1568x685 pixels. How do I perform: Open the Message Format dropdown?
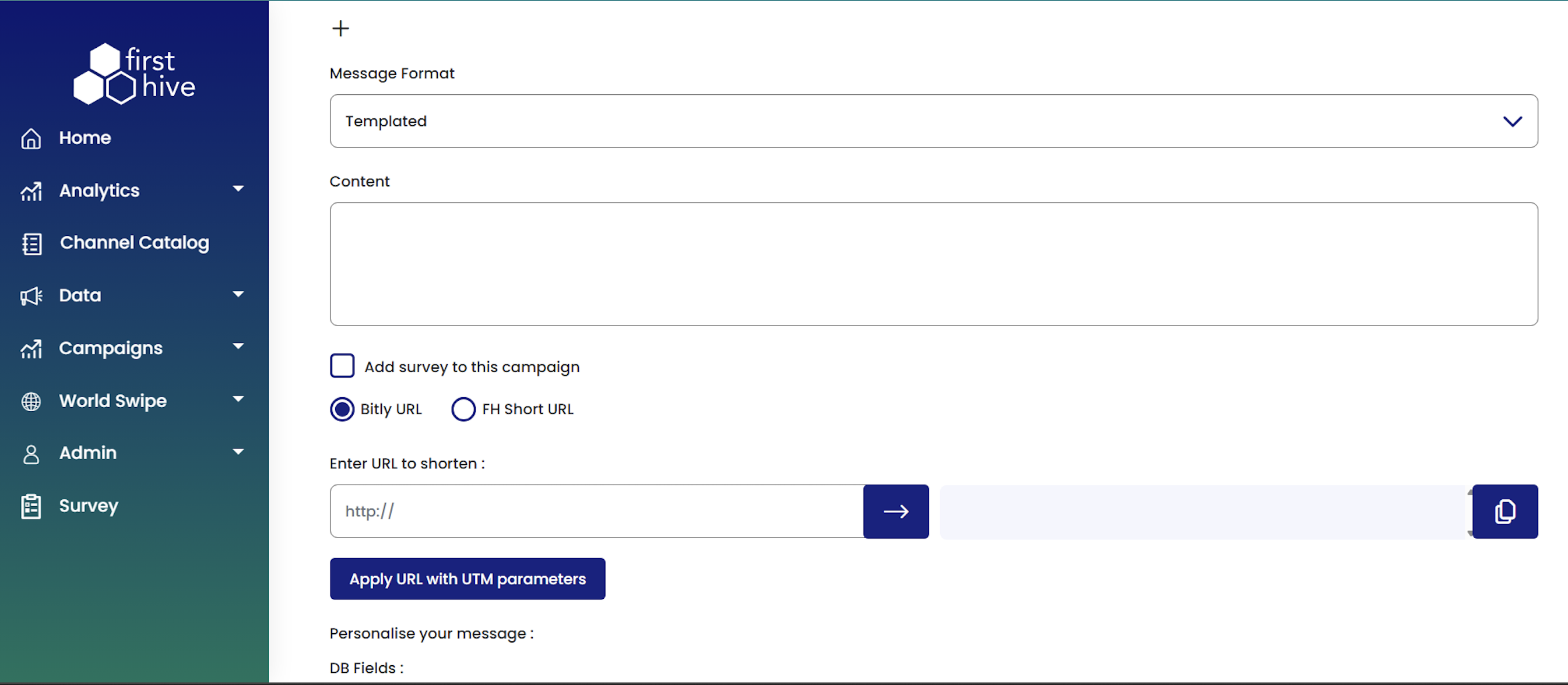coord(934,121)
